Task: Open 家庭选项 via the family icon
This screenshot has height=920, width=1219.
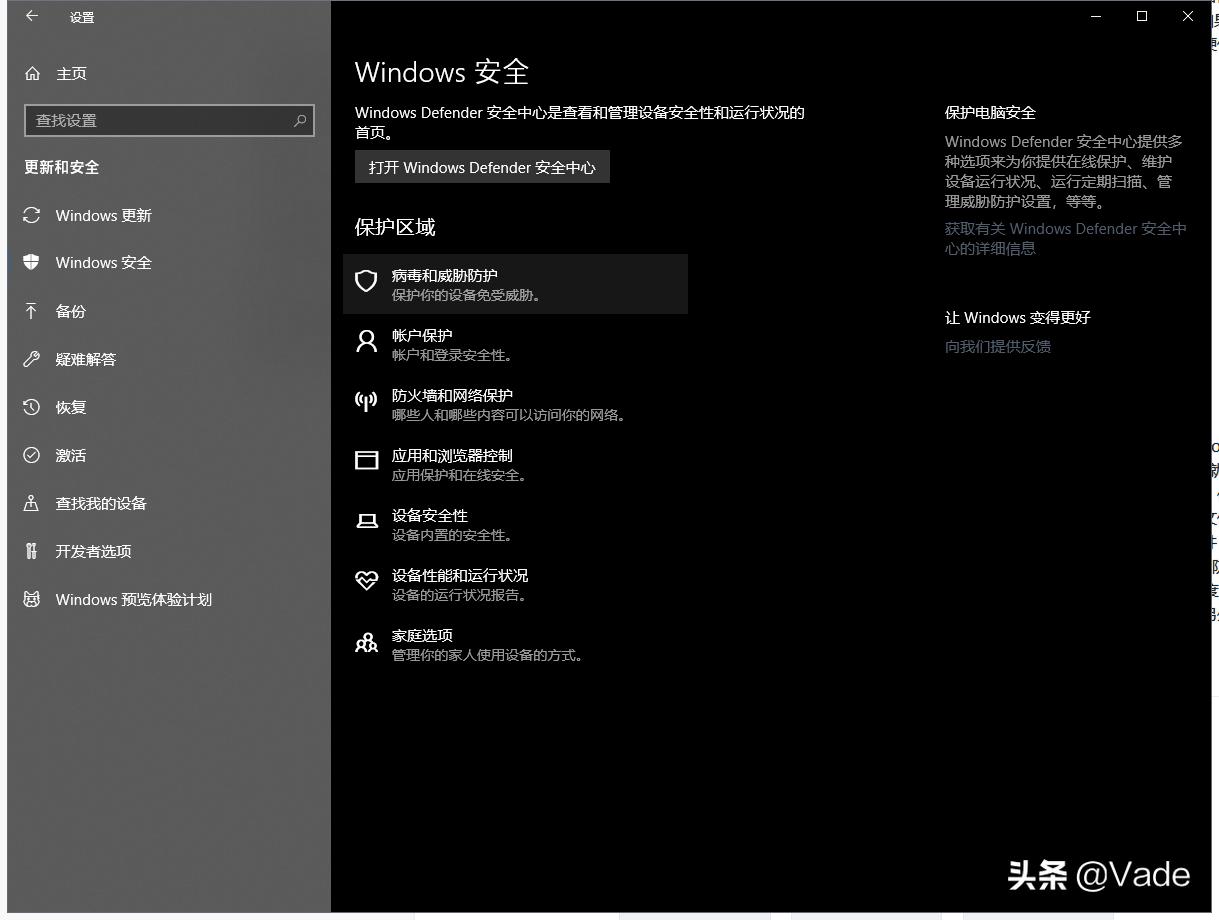Action: pyautogui.click(x=366, y=642)
